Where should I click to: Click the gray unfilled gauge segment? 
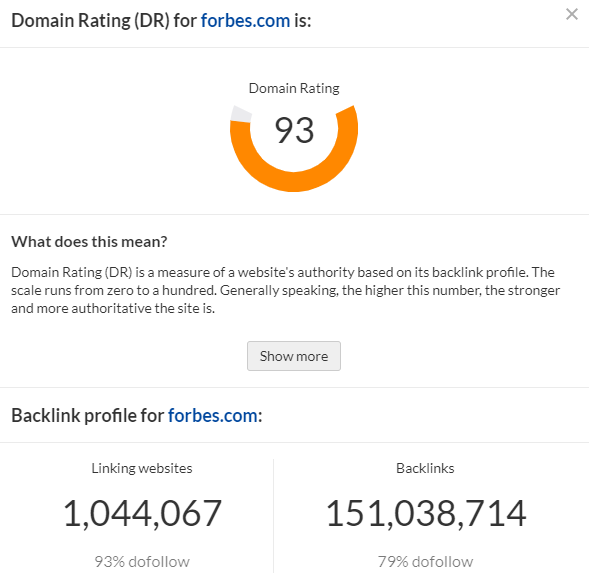click(240, 114)
